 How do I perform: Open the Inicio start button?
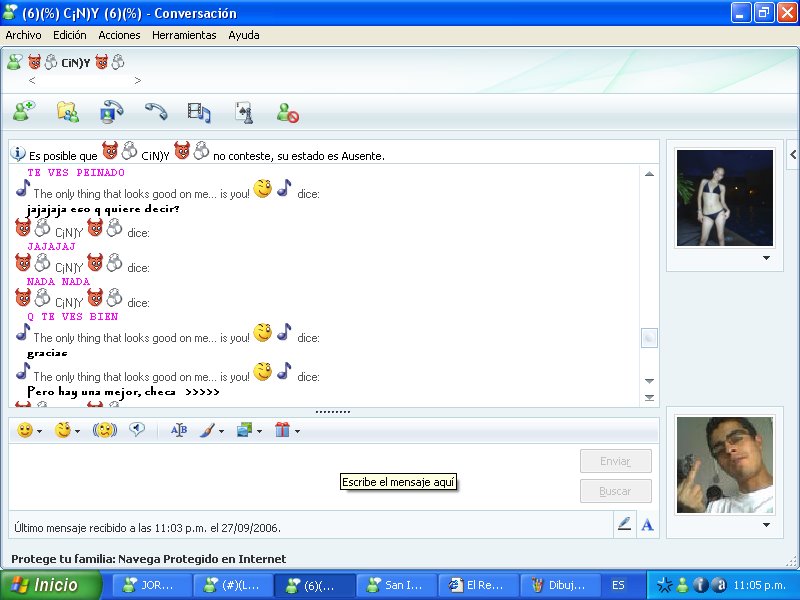(51, 585)
